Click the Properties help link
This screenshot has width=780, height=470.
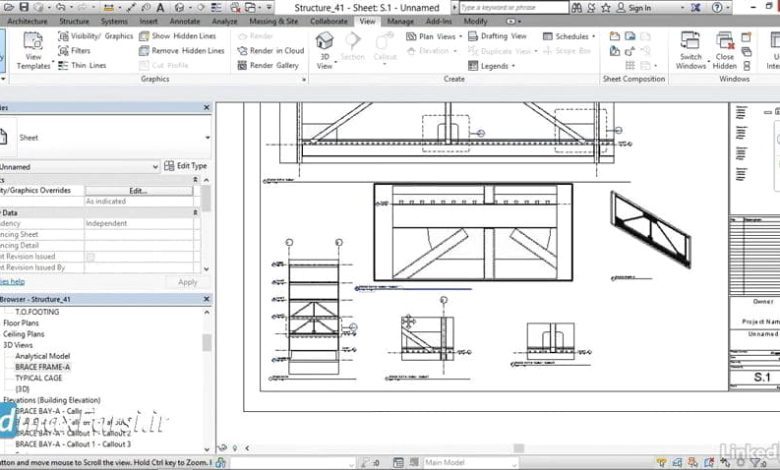click(12, 282)
